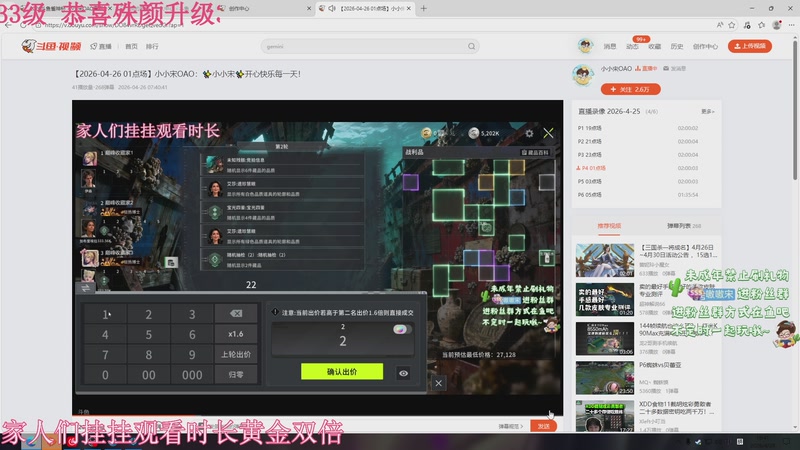Click the keypad backspace icon
Image resolution: width=800 pixels, height=450 pixels.
click(236, 314)
